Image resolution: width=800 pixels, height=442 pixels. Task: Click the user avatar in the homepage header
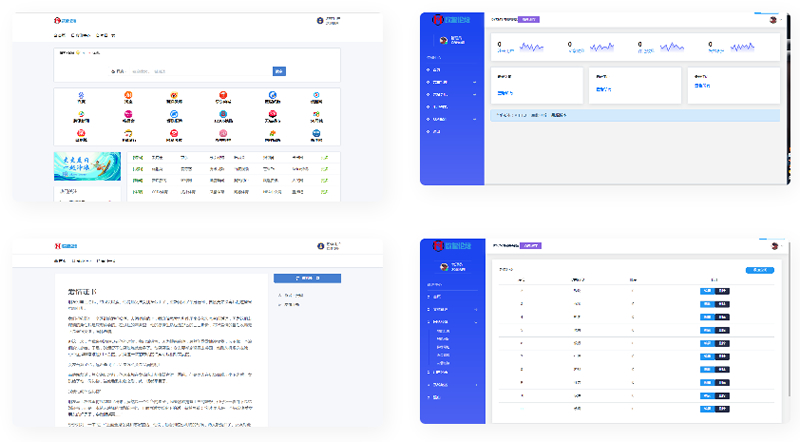click(321, 20)
